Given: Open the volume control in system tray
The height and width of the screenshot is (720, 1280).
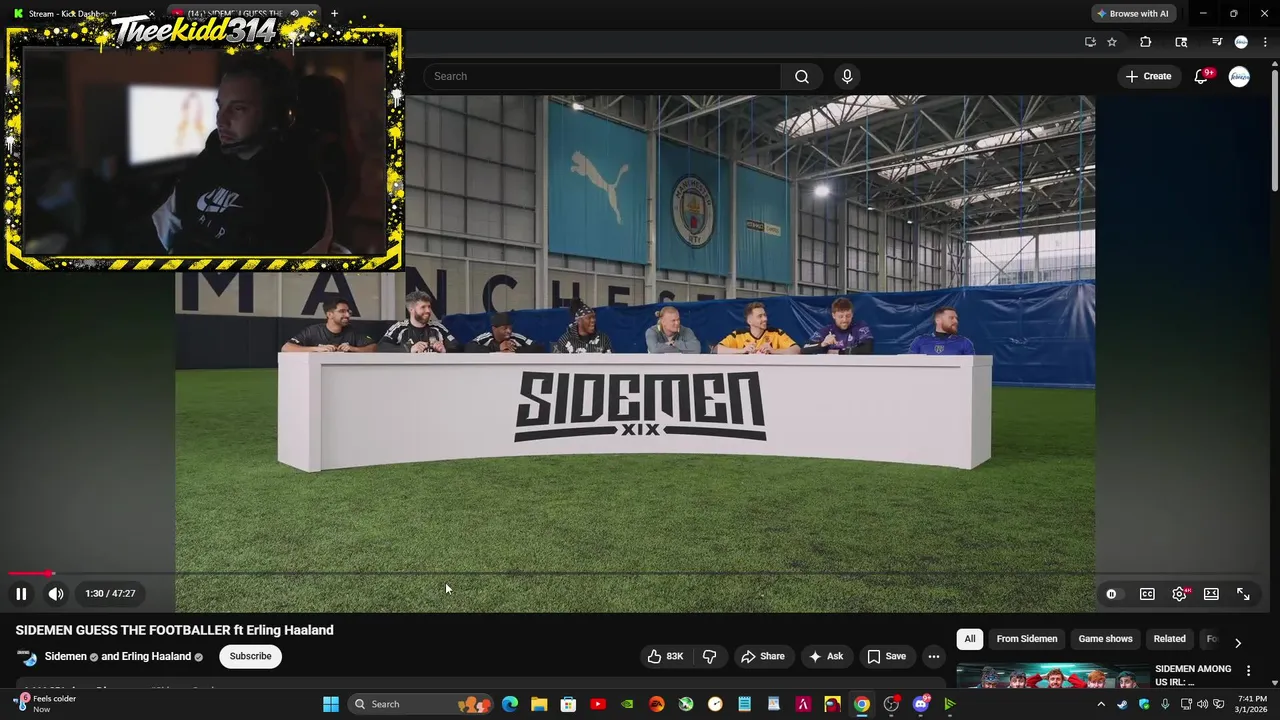Looking at the screenshot, I should (1202, 704).
